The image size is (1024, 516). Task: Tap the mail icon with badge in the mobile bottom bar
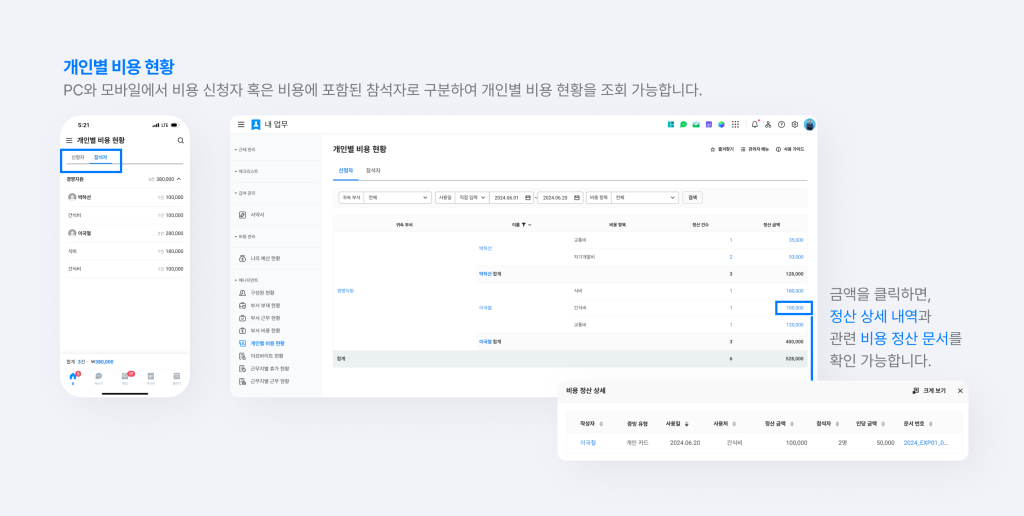[125, 376]
